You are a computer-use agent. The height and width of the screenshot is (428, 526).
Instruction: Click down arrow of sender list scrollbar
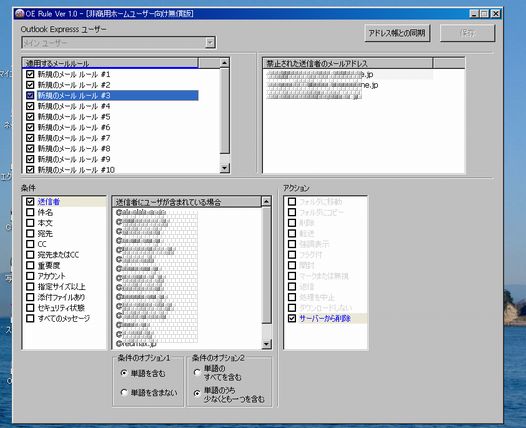pyautogui.click(x=266, y=344)
